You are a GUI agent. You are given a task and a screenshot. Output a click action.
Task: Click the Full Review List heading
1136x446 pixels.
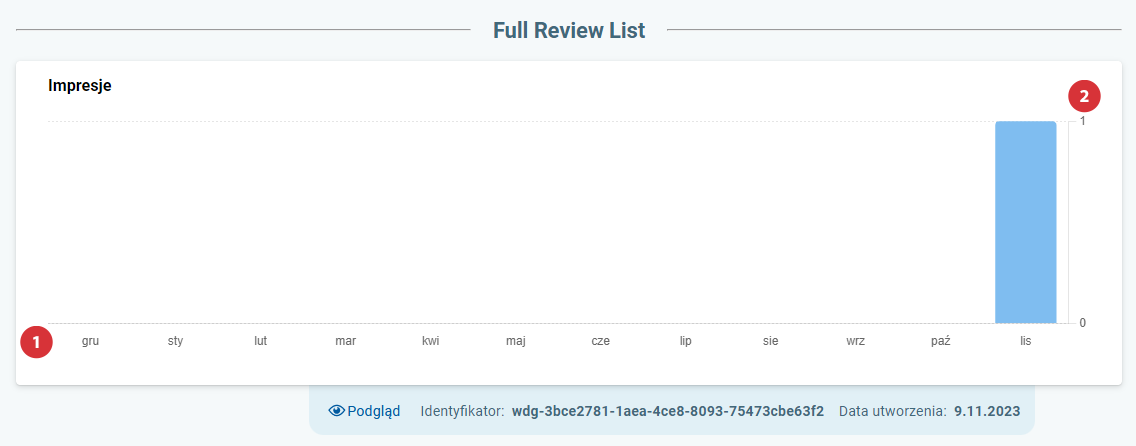[569, 30]
